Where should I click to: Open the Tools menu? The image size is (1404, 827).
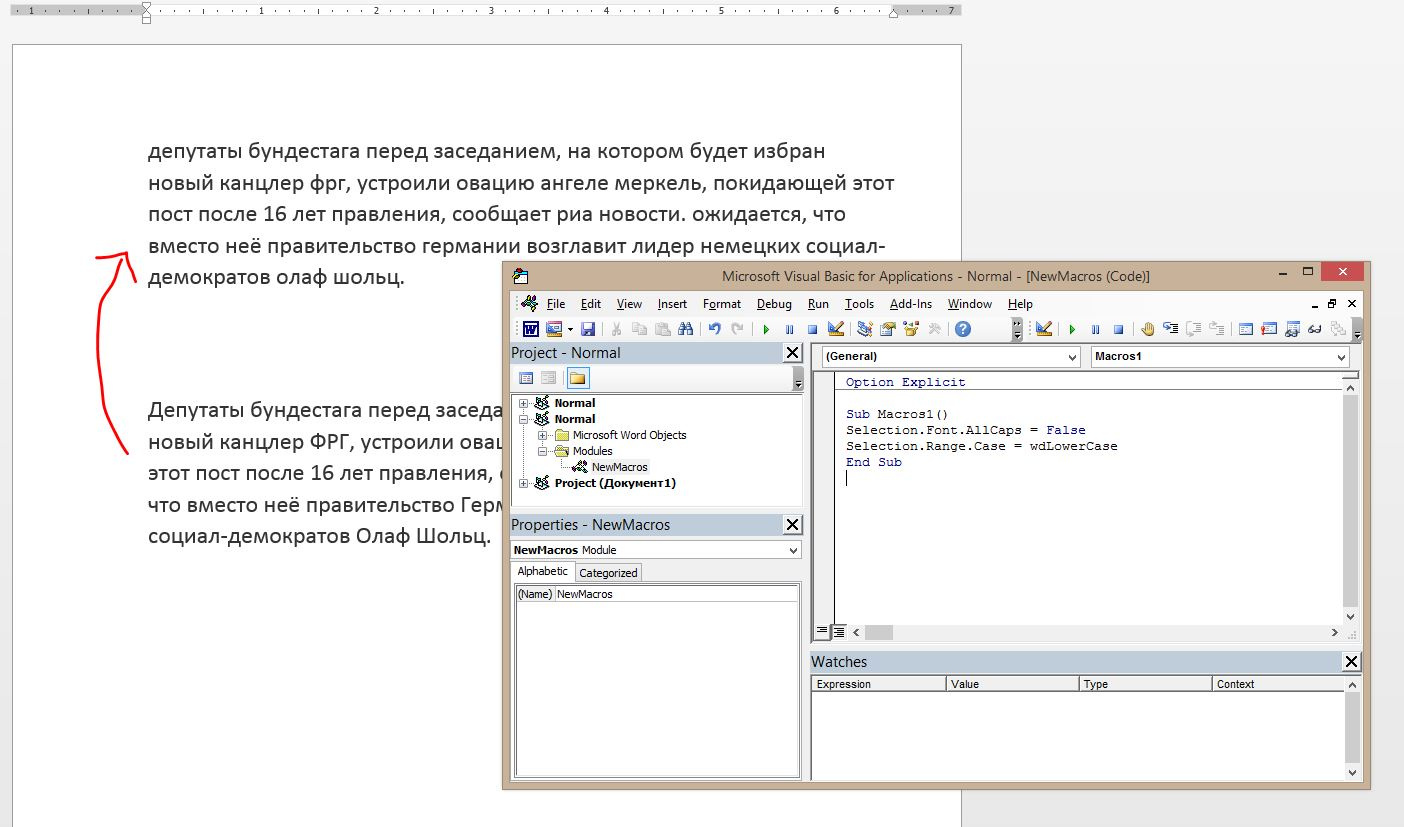859,304
